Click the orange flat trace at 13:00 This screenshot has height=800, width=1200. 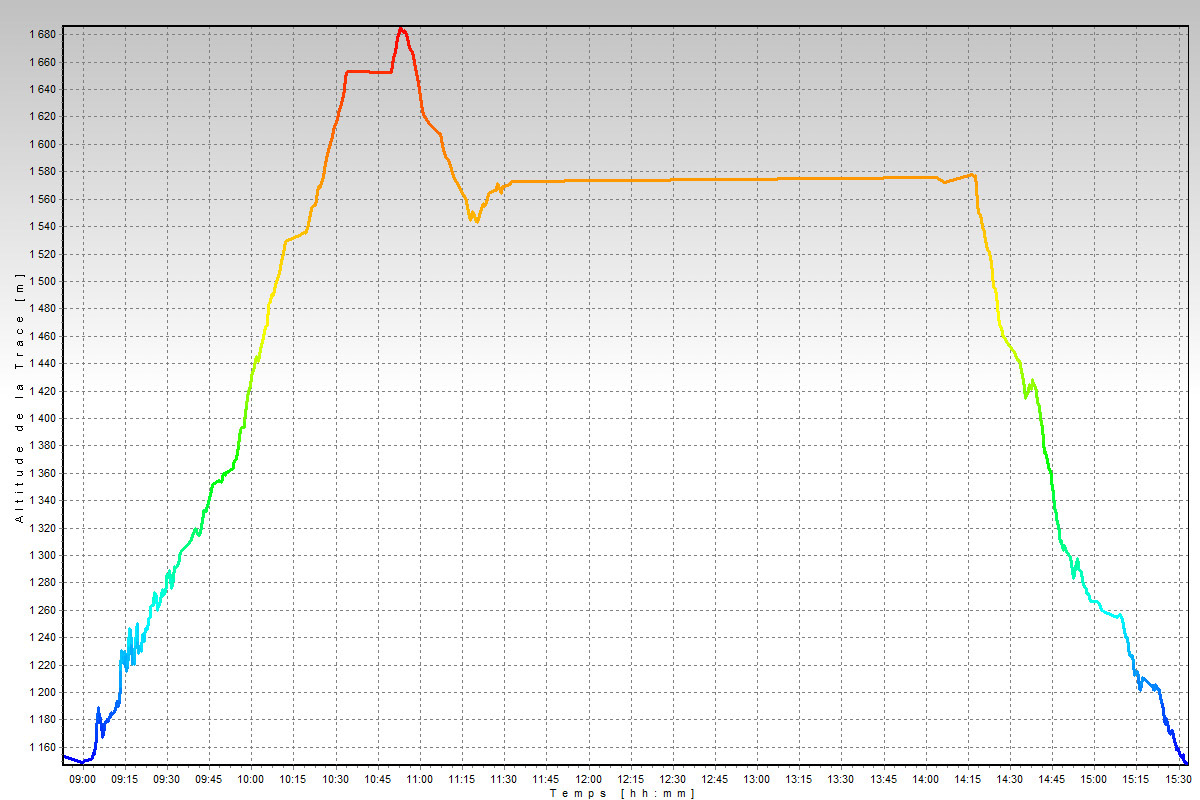757,179
